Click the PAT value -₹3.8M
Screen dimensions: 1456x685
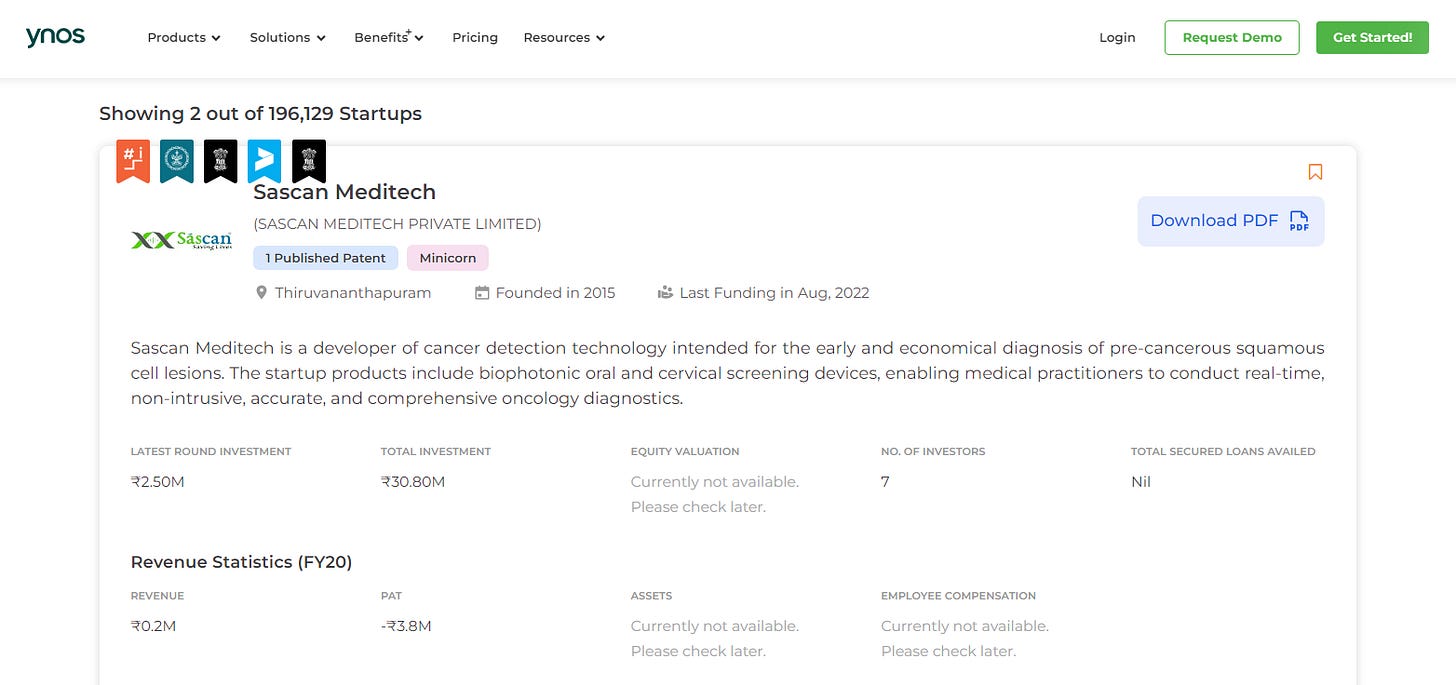point(406,626)
